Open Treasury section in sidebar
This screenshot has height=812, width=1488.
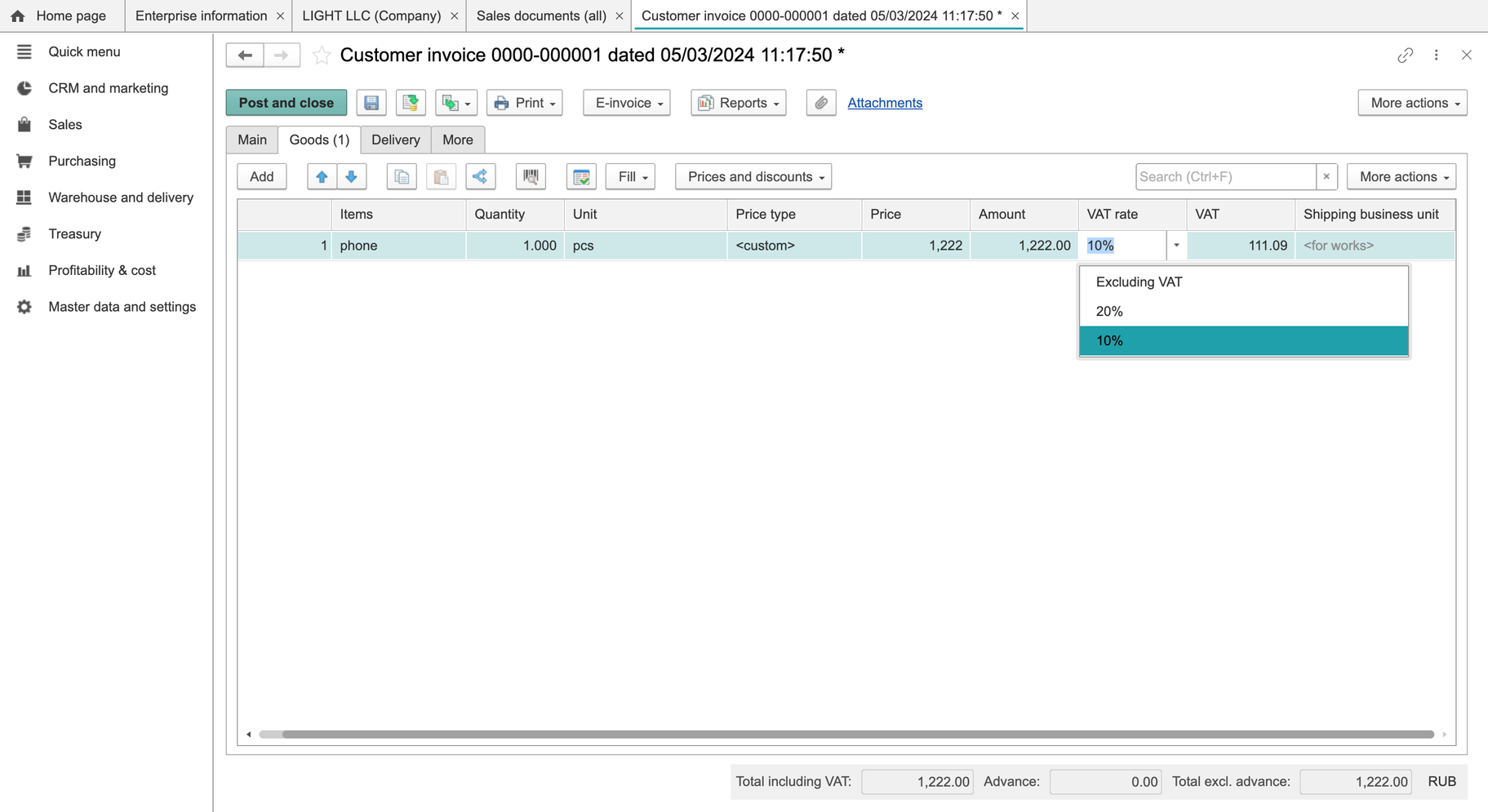coord(74,234)
